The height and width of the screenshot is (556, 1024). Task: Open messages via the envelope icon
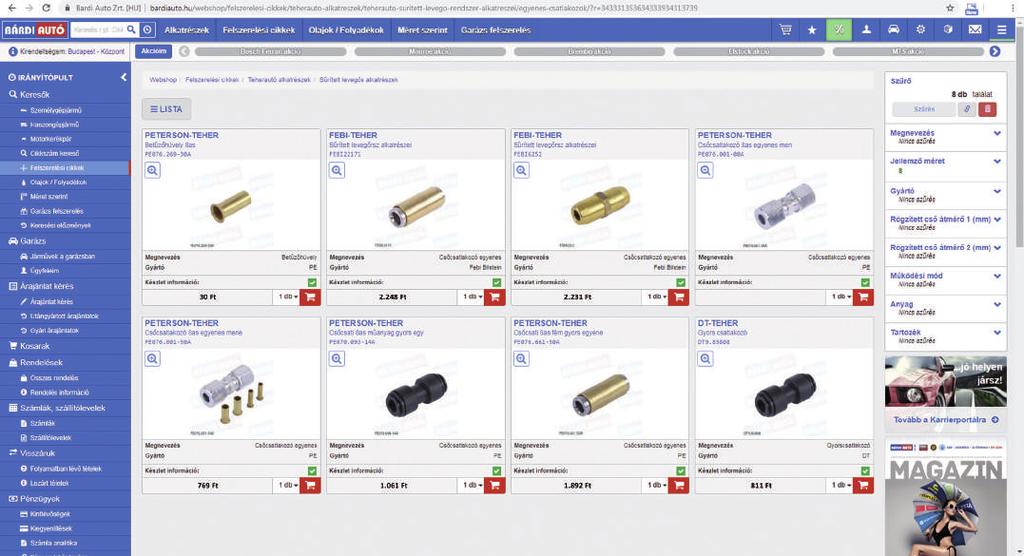[975, 30]
